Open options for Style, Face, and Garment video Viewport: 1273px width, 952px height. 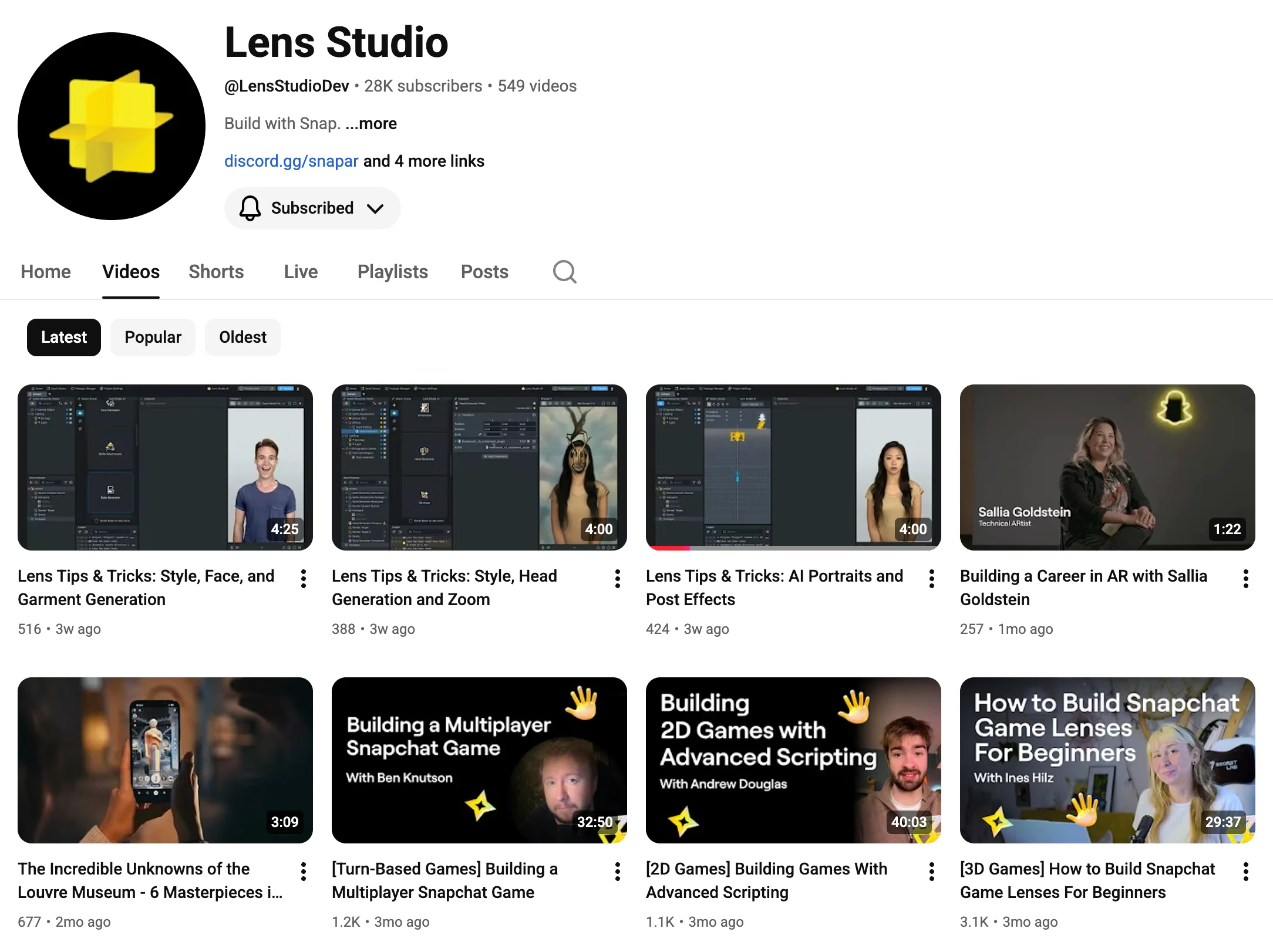point(304,579)
